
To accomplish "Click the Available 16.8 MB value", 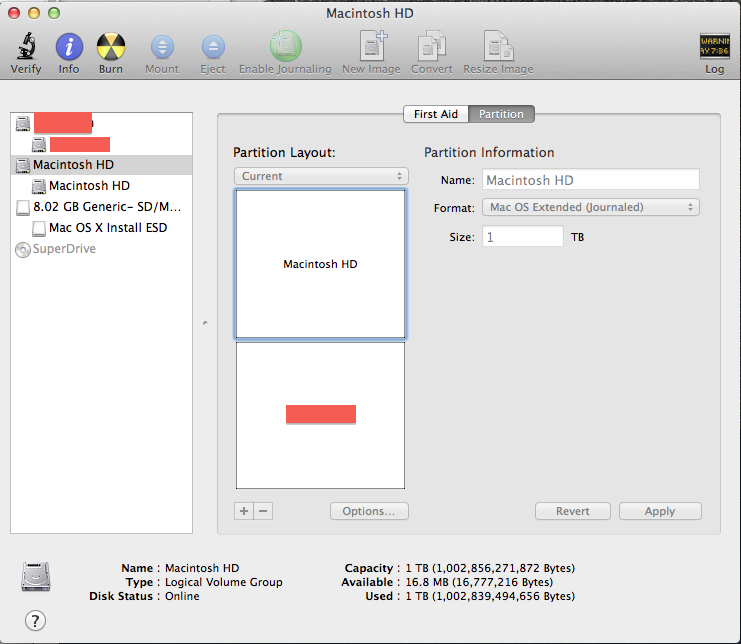I will pyautogui.click(x=479, y=582).
